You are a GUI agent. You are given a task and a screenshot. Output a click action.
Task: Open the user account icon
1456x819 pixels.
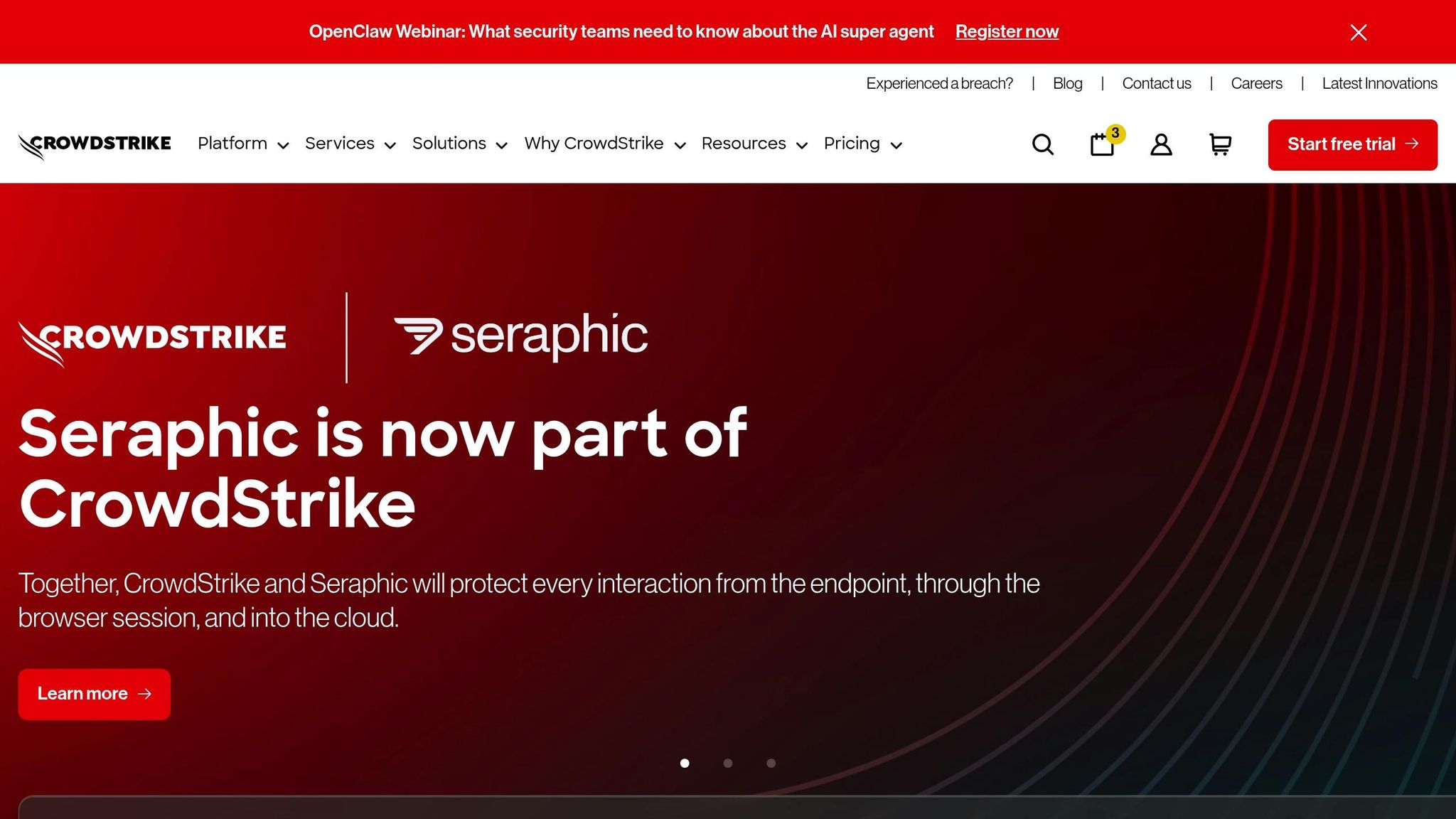(1160, 144)
